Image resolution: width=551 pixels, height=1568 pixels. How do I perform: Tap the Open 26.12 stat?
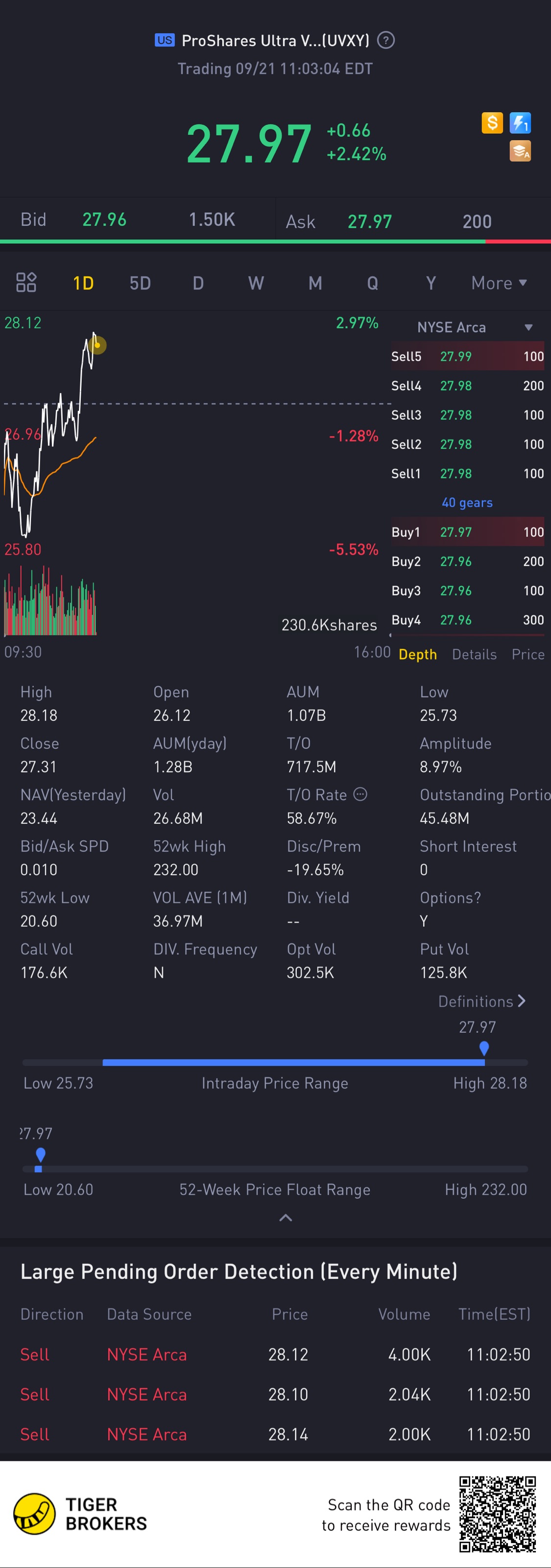(172, 704)
